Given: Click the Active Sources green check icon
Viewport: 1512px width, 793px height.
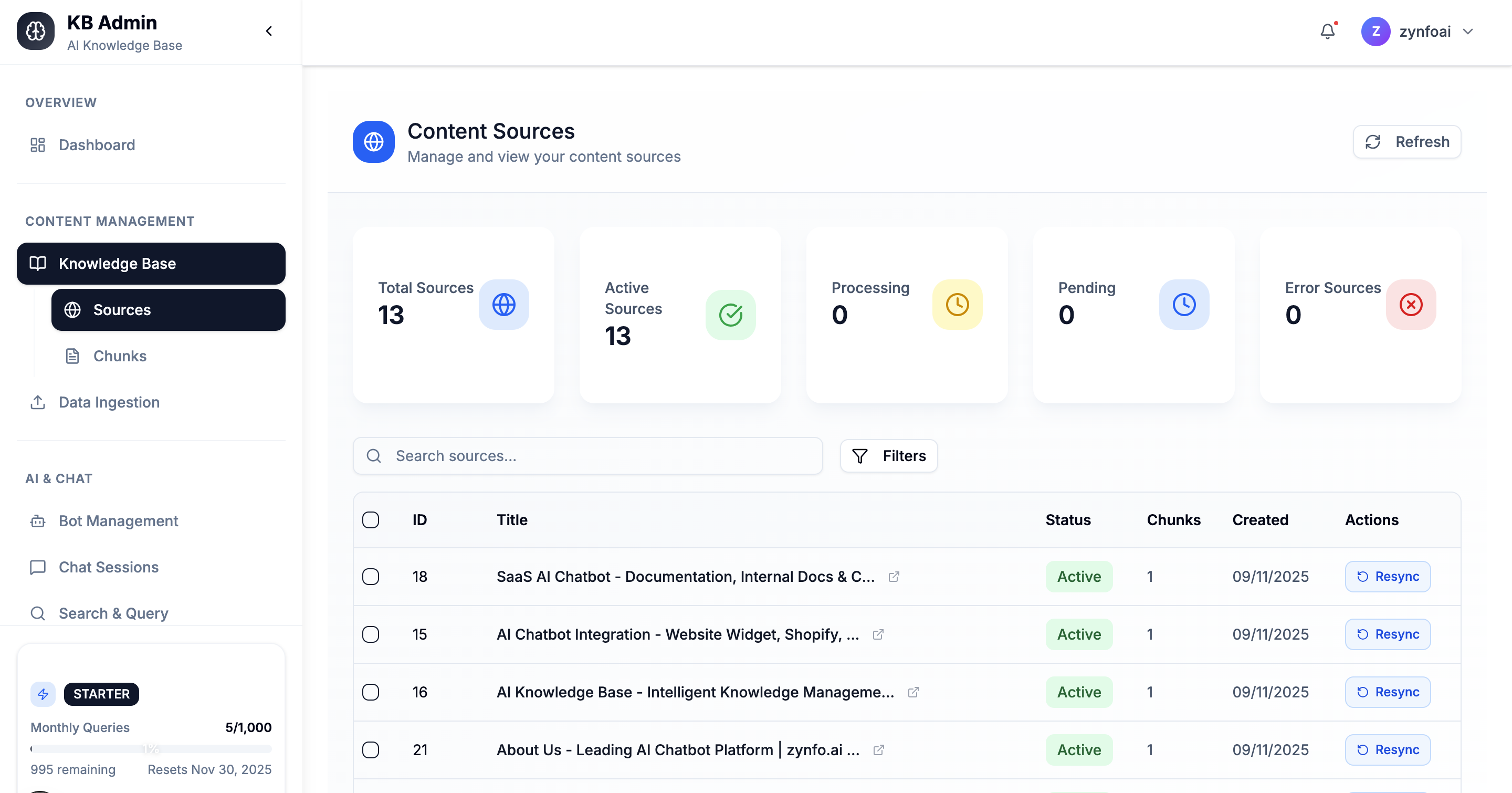Looking at the screenshot, I should [x=730, y=315].
